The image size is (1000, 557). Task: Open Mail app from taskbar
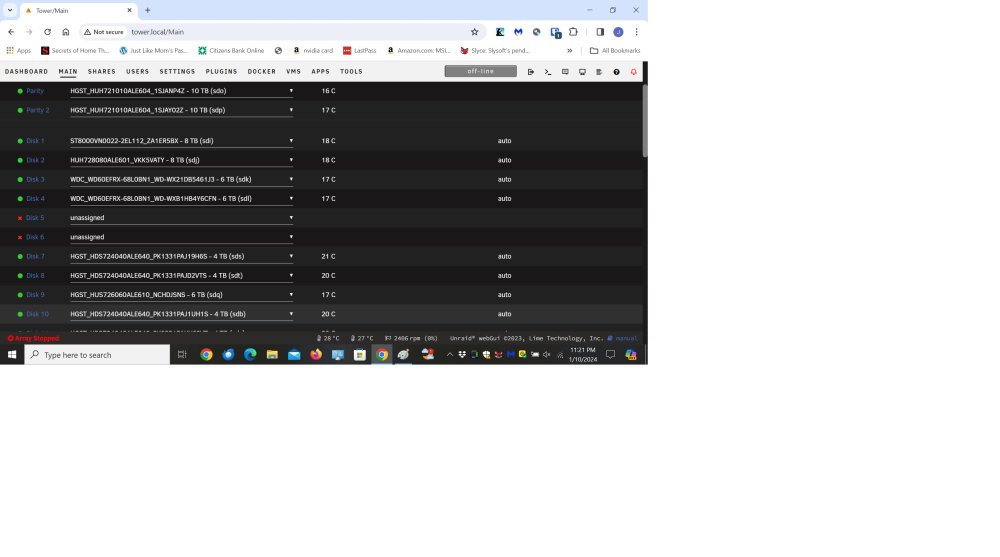point(294,355)
